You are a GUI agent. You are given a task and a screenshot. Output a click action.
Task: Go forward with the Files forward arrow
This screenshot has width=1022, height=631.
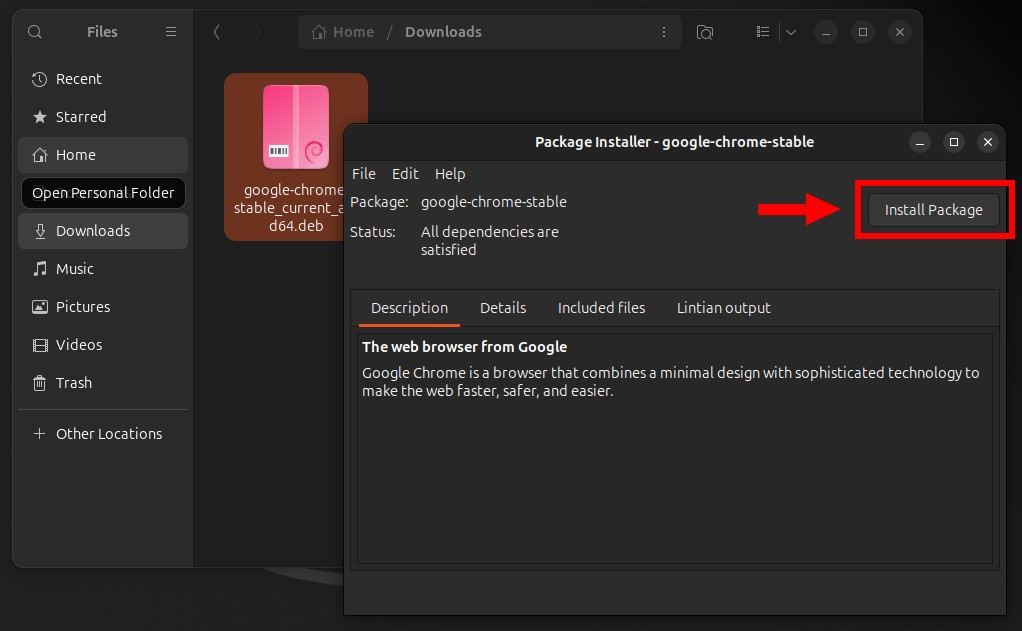pyautogui.click(x=257, y=32)
